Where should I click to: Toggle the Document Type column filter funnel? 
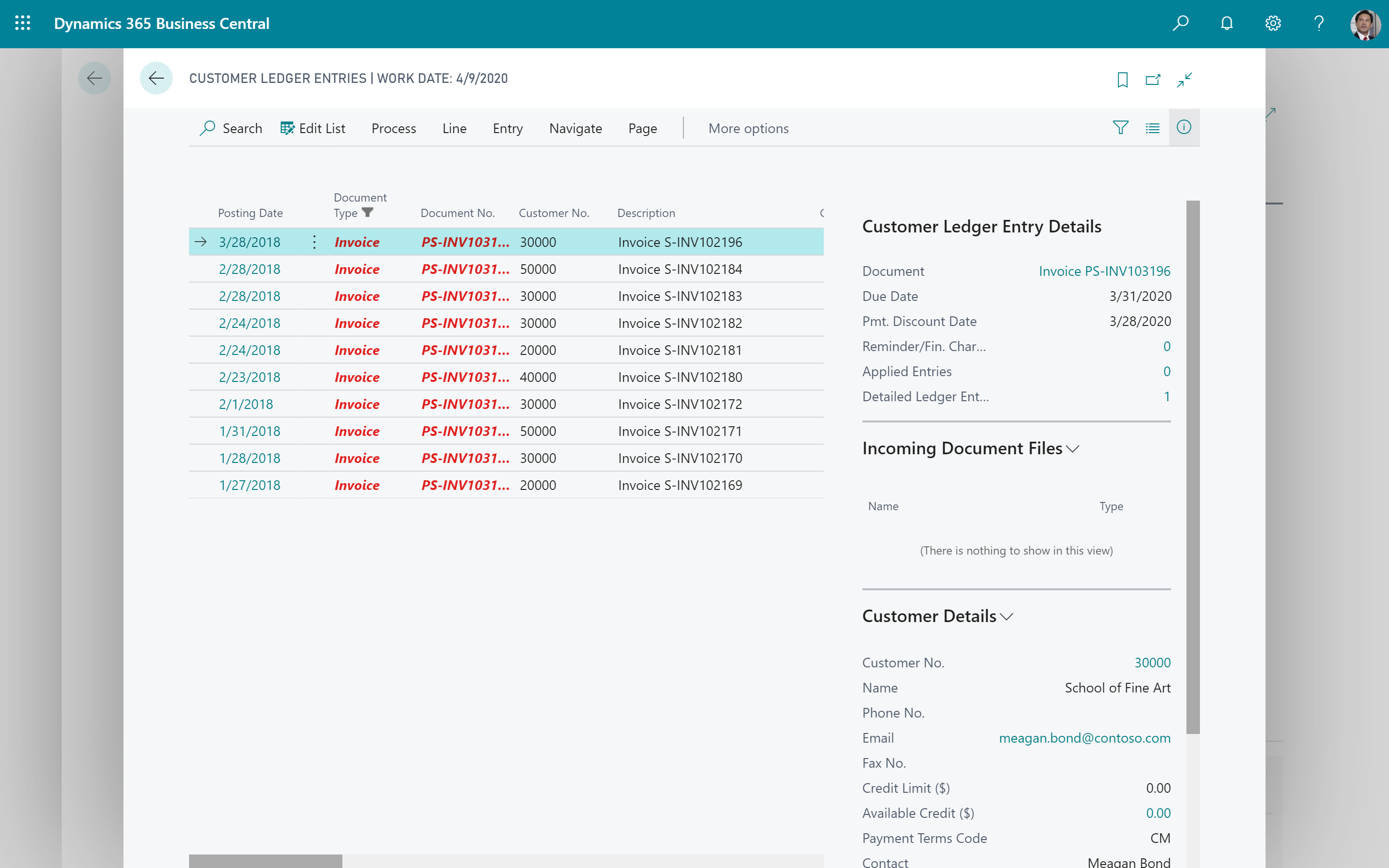coord(368,212)
